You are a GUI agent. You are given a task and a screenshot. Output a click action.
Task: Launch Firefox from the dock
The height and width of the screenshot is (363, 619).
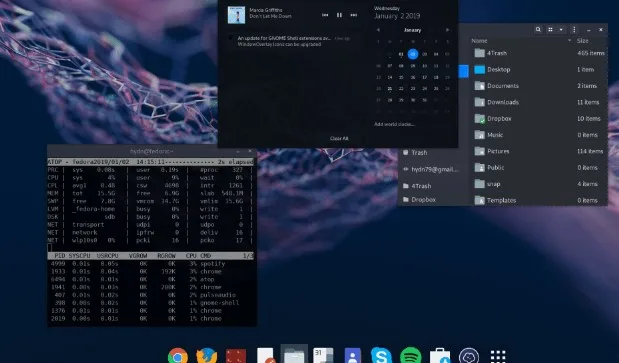point(206,356)
